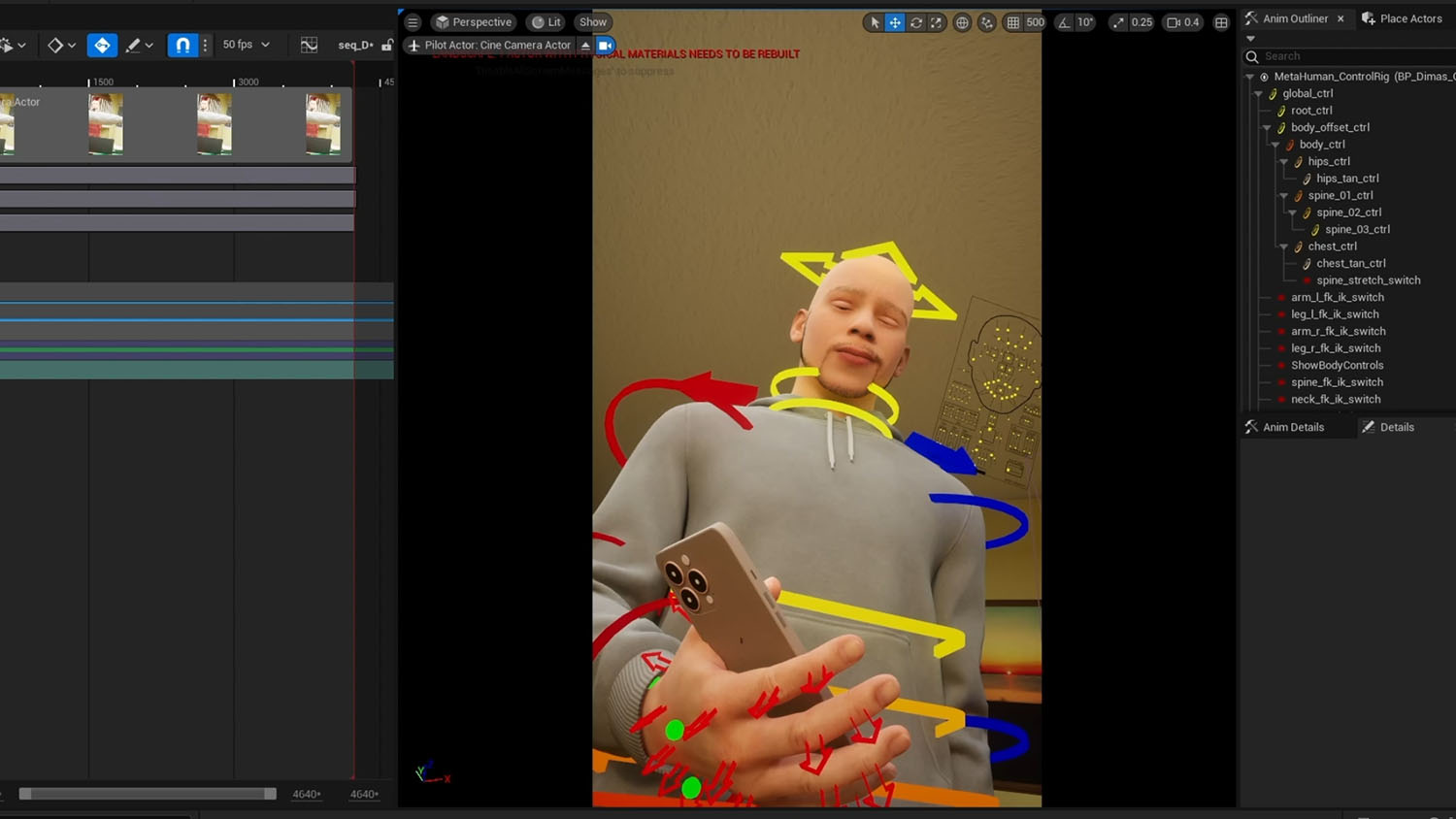The height and width of the screenshot is (819, 1456).
Task: Toggle the sequence lock icon
Action: pos(387,45)
